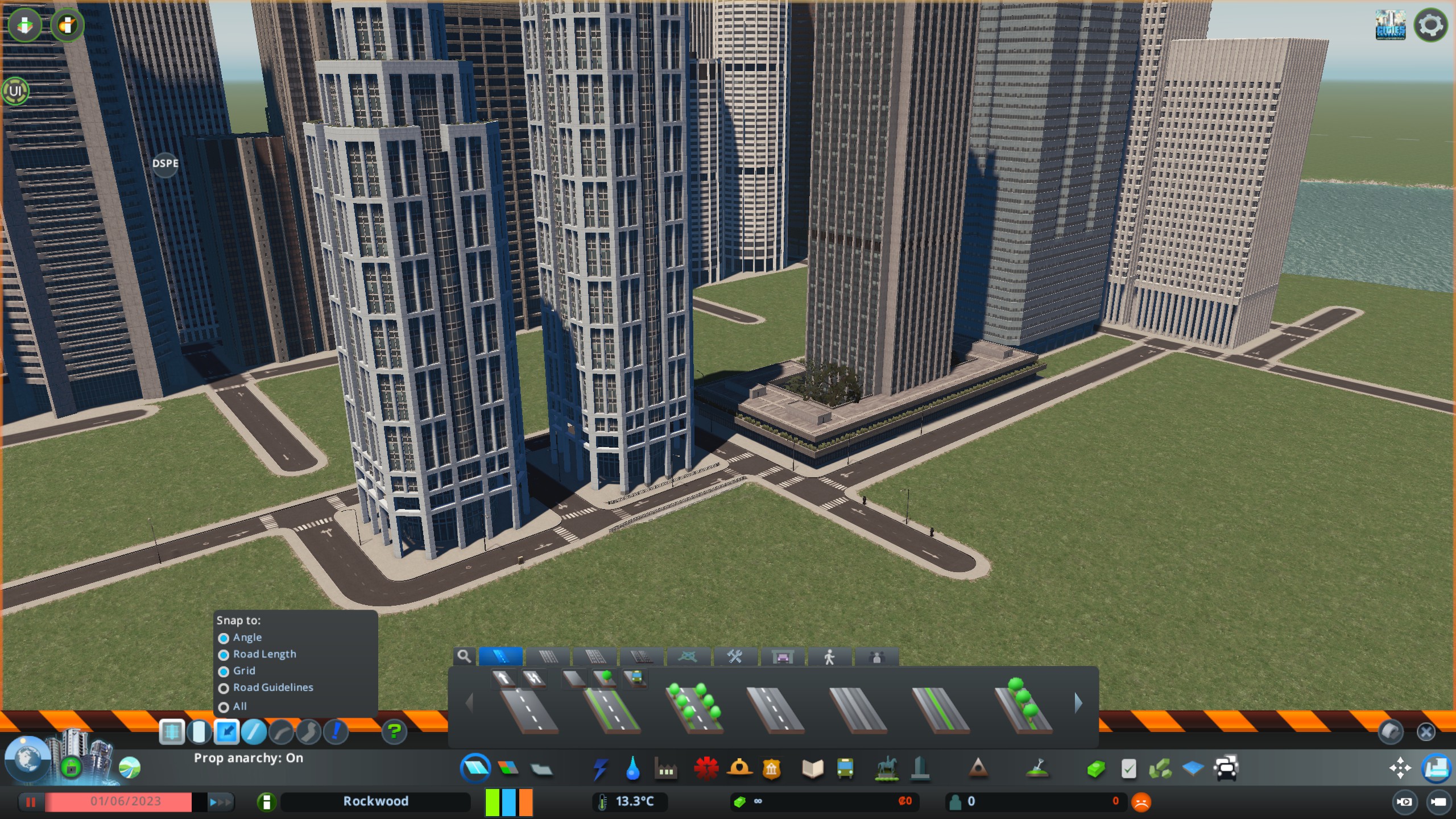
Task: Select the basic Two-Lane Road
Action: pyautogui.click(x=530, y=710)
